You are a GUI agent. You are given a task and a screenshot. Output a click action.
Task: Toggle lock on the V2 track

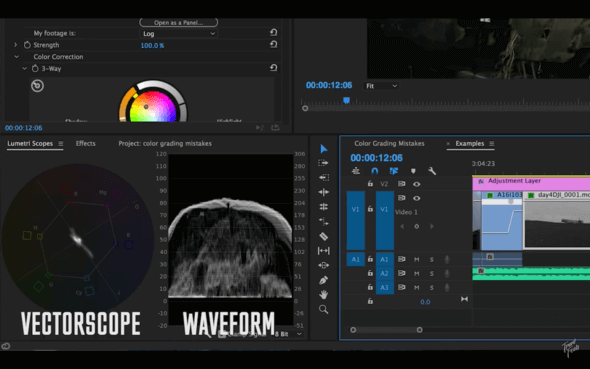pyautogui.click(x=370, y=184)
